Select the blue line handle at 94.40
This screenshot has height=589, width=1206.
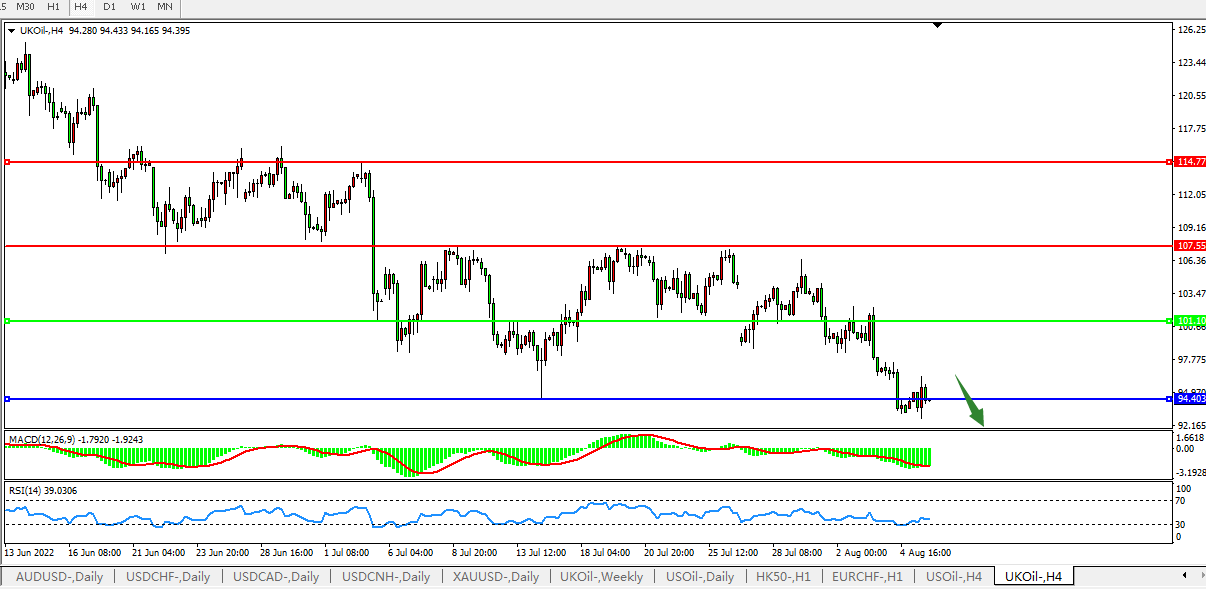(7, 399)
